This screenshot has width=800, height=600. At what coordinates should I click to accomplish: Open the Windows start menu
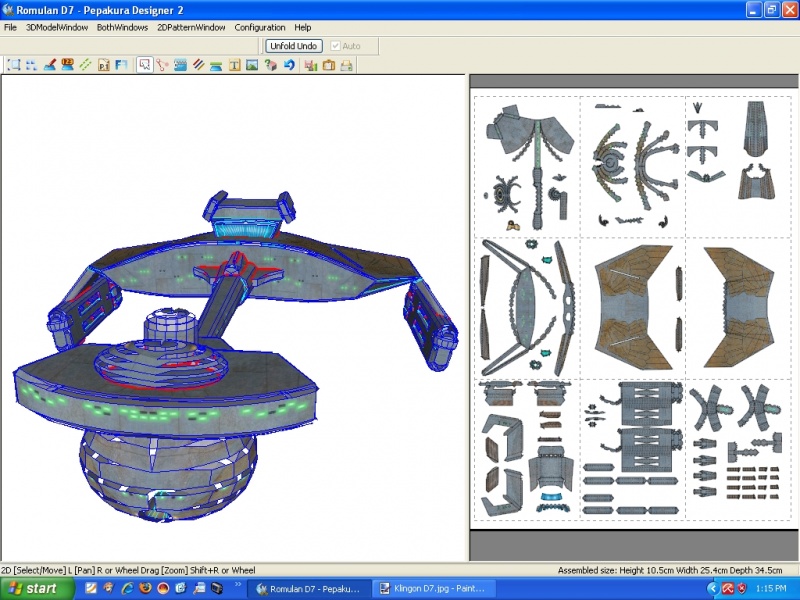37,588
